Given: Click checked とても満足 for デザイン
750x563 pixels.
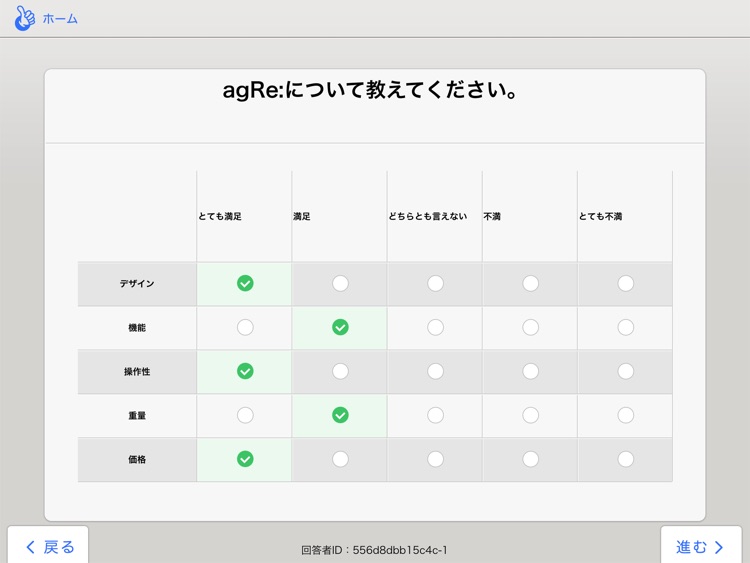Looking at the screenshot, I should click(245, 284).
